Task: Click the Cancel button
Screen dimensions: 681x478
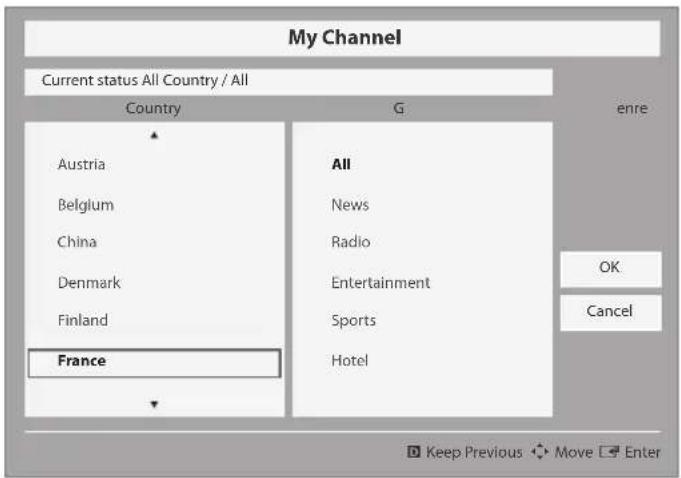Action: (x=611, y=313)
